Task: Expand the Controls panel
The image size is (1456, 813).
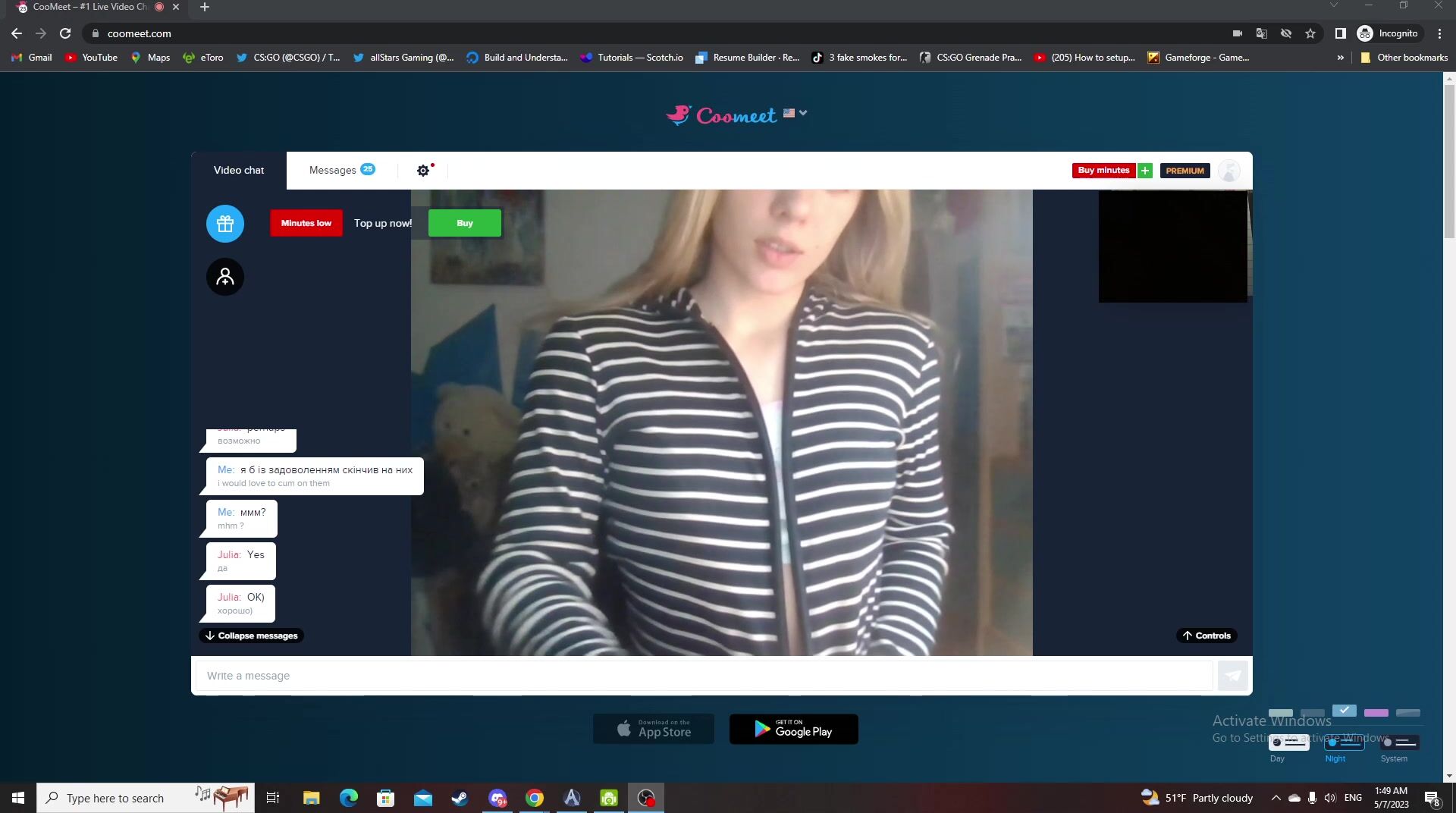Action: click(x=1206, y=636)
